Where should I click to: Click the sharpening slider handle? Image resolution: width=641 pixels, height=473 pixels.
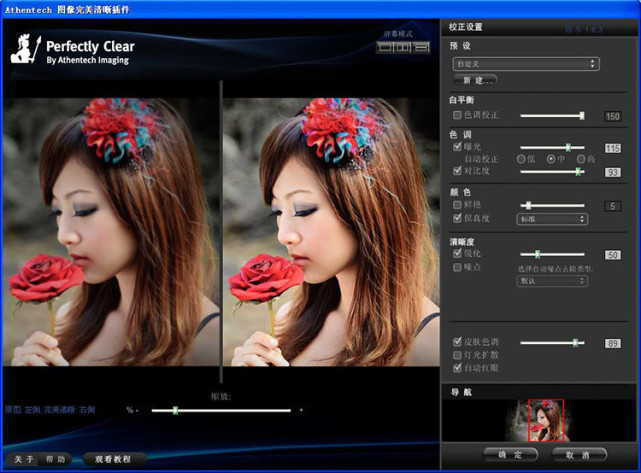coord(538,254)
